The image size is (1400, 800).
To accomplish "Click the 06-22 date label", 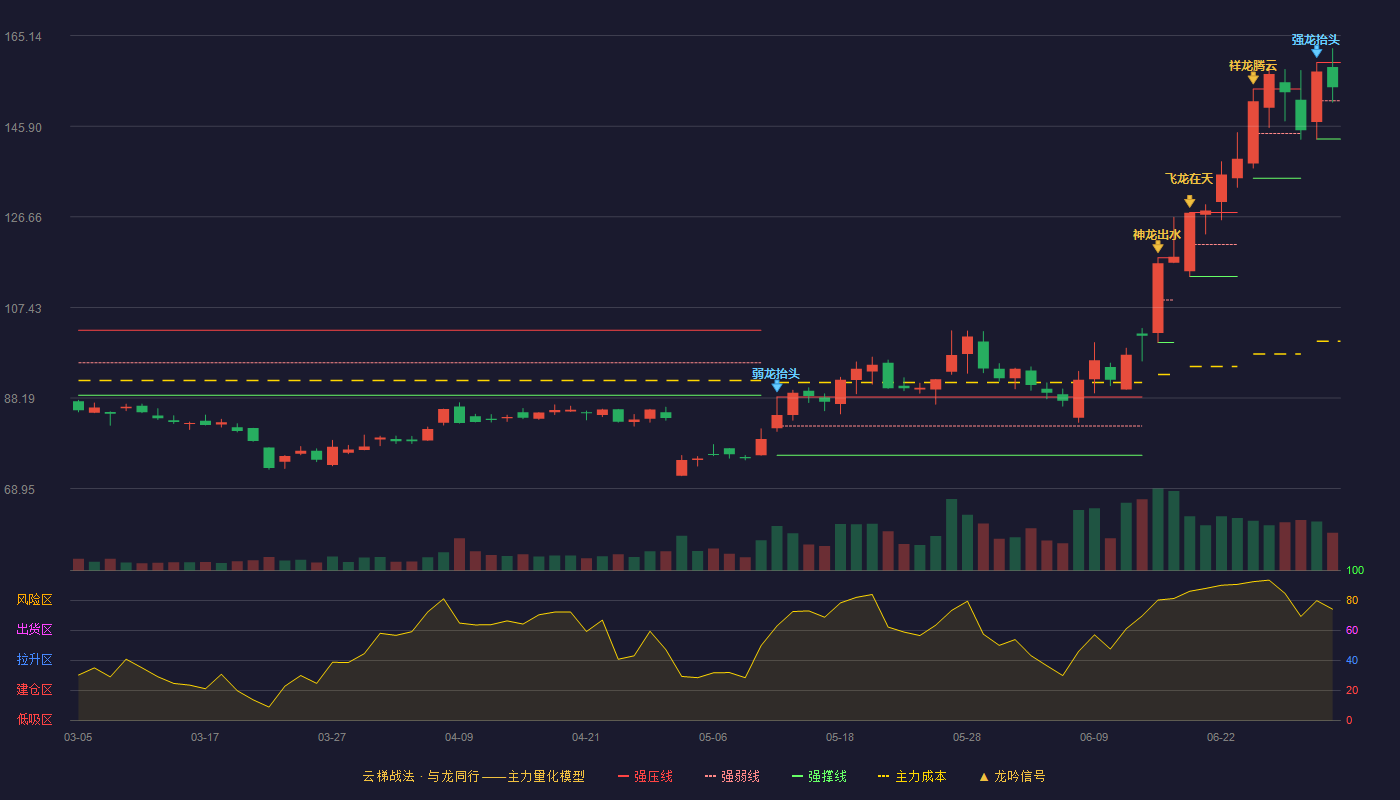I will pyautogui.click(x=1221, y=737).
